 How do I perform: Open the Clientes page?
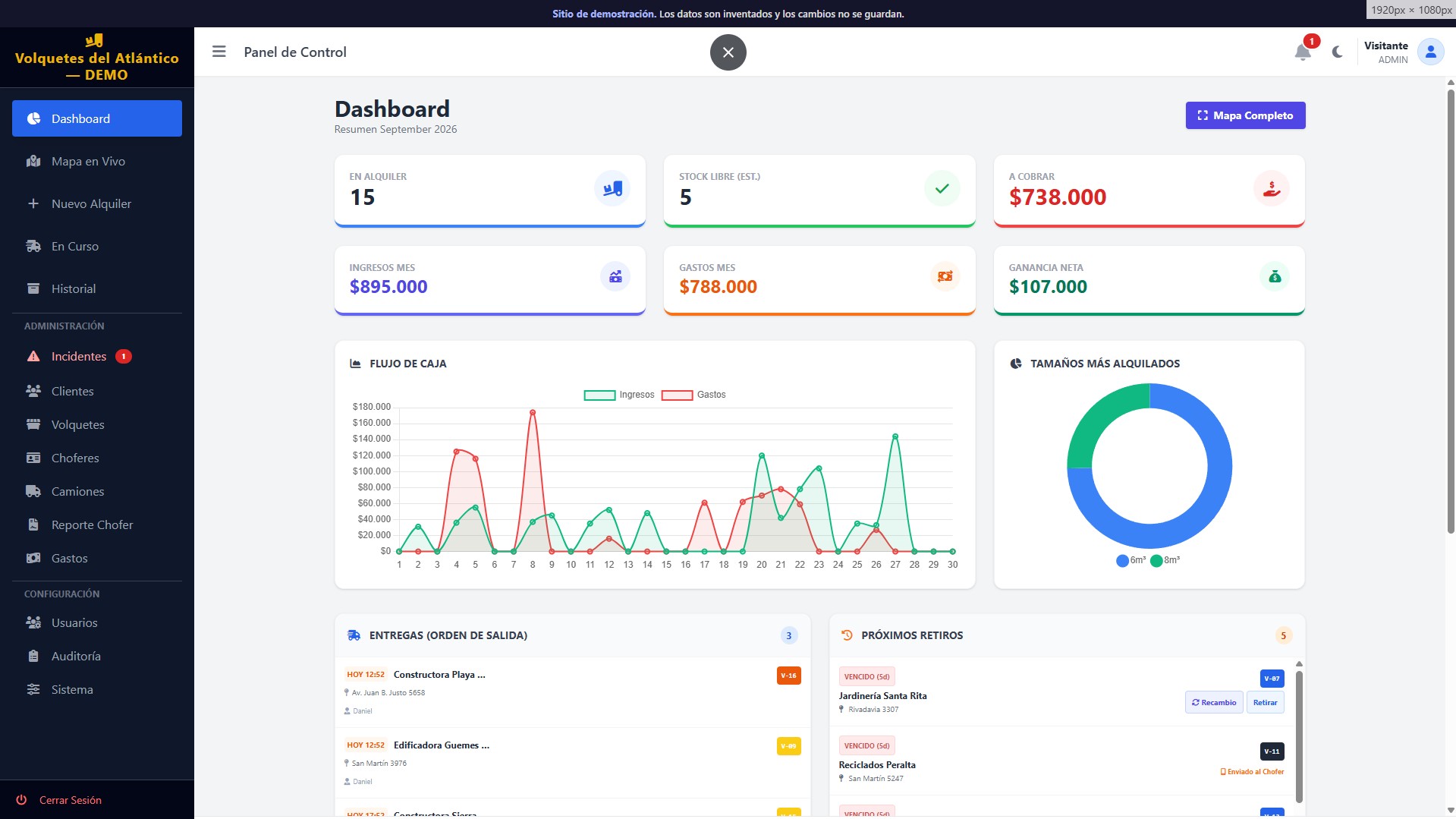[x=97, y=391]
